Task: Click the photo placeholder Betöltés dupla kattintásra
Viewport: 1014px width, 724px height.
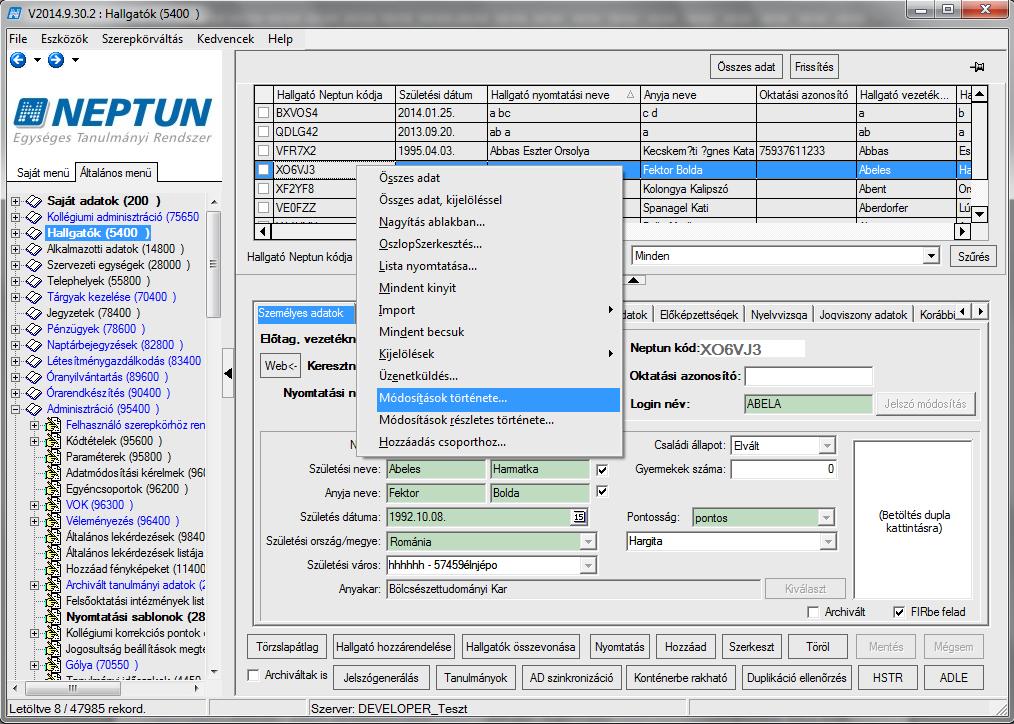Action: pos(913,520)
